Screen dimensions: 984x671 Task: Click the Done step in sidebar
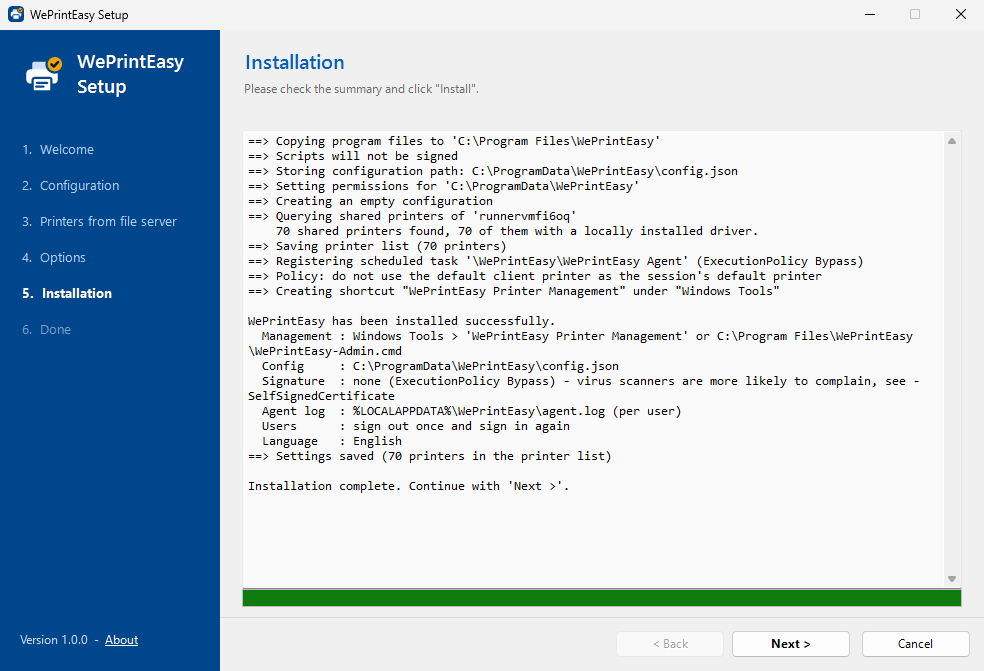pos(46,330)
